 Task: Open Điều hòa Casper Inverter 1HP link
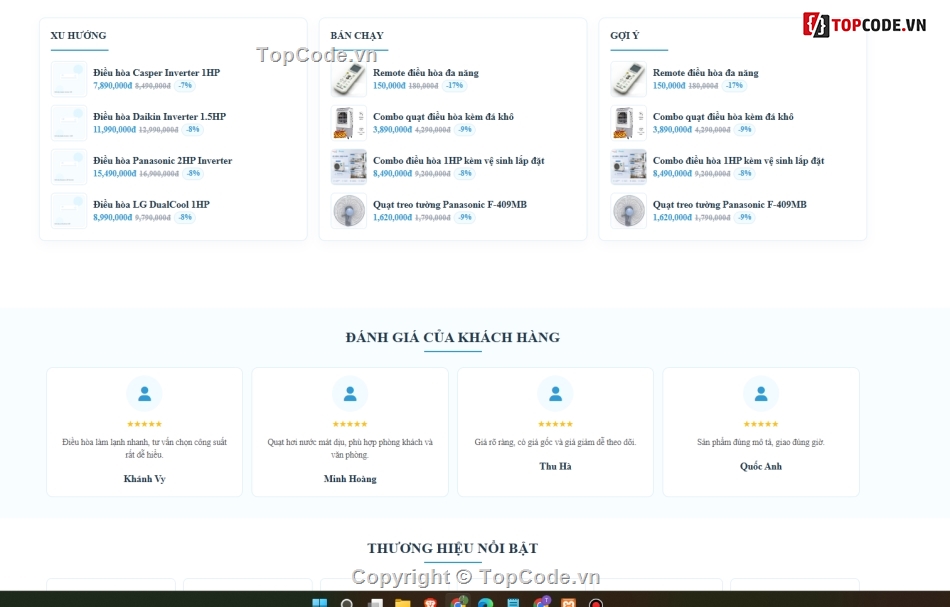(x=156, y=73)
